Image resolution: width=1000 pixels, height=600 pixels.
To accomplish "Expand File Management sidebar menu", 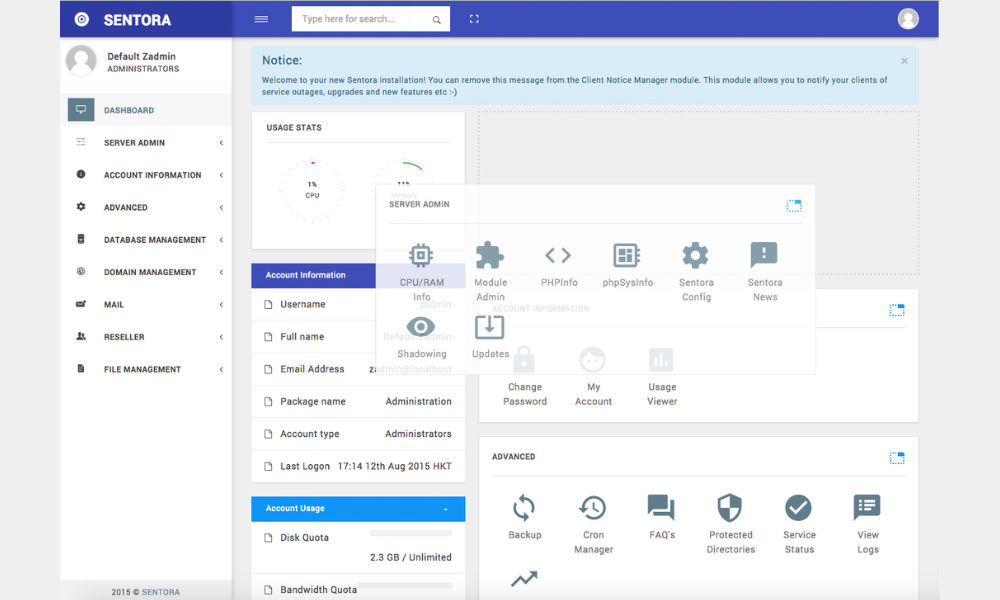I will coord(146,369).
